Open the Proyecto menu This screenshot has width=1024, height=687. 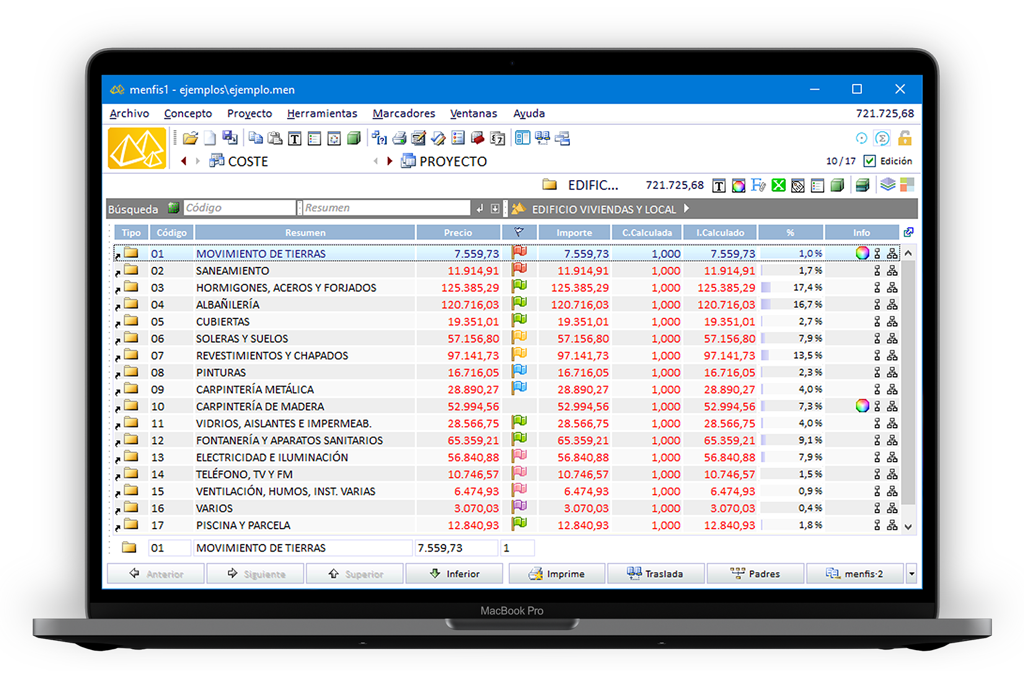click(x=249, y=114)
